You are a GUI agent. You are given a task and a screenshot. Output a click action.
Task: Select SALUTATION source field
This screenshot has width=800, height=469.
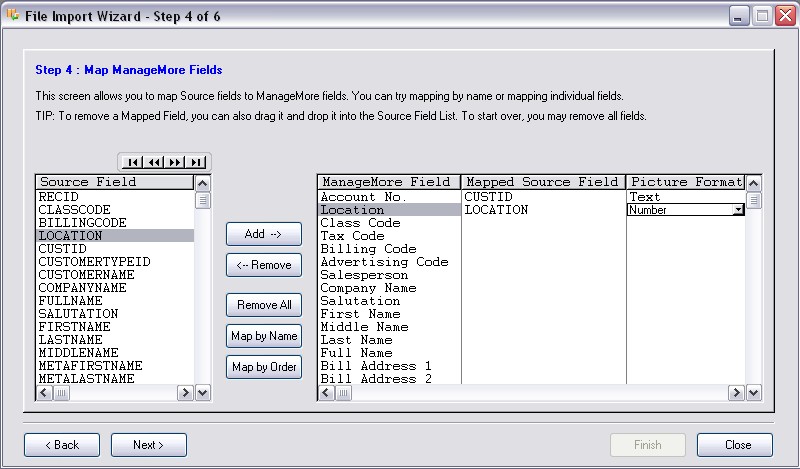coord(115,314)
